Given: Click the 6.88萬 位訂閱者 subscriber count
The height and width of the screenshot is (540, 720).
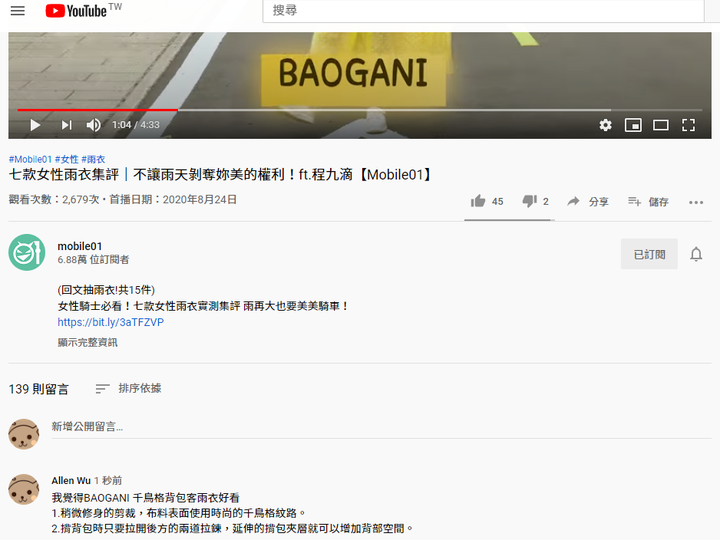Looking at the screenshot, I should (93, 259).
